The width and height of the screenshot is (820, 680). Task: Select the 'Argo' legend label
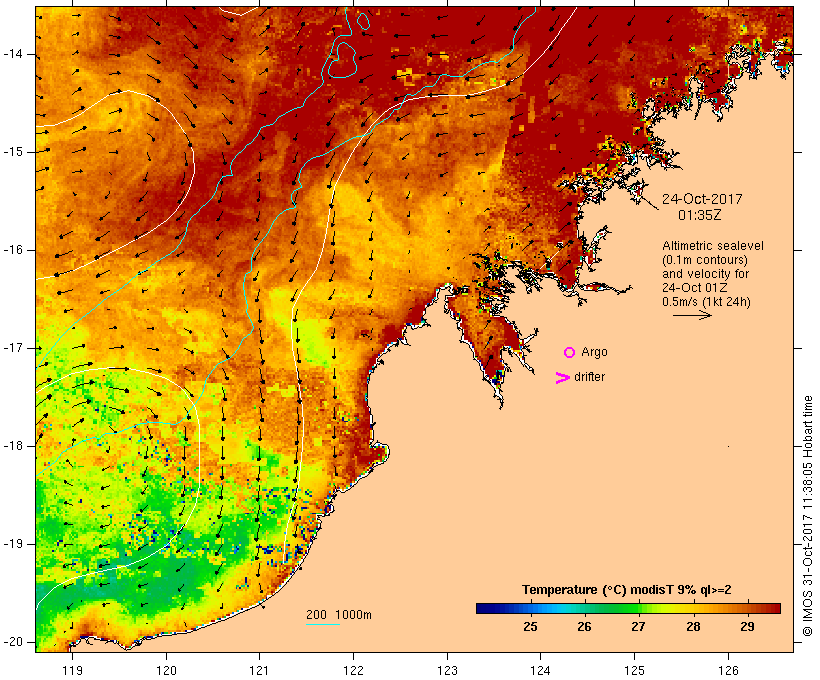(x=595, y=352)
